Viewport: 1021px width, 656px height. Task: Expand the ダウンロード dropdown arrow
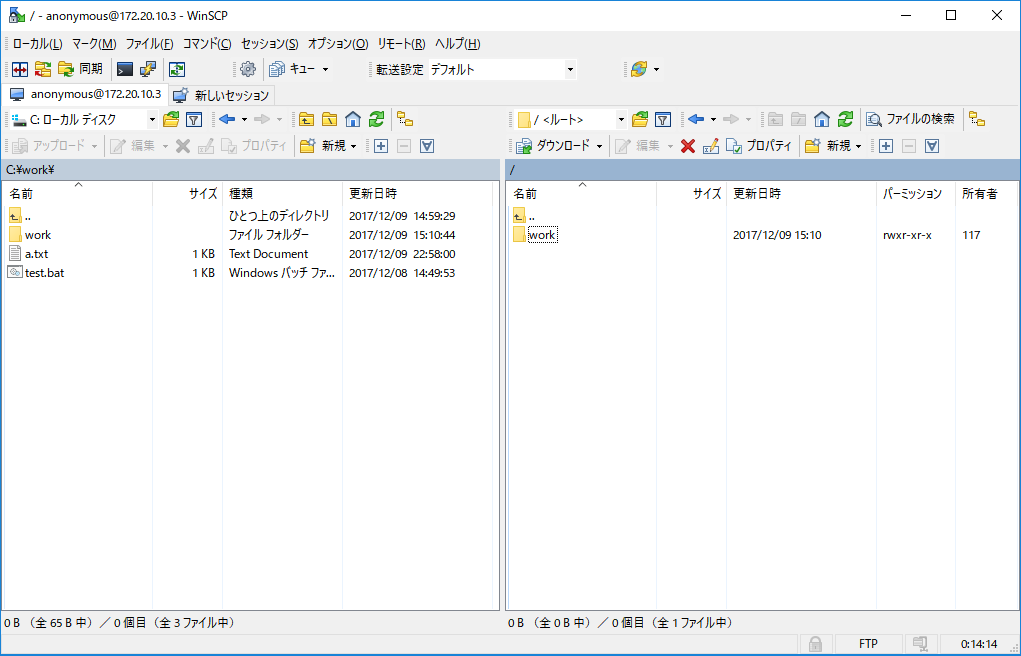click(599, 146)
